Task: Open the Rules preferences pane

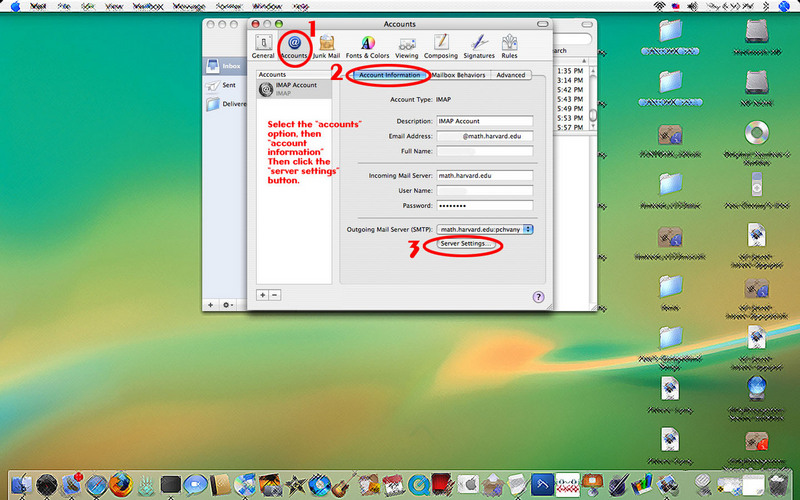Action: pos(510,46)
